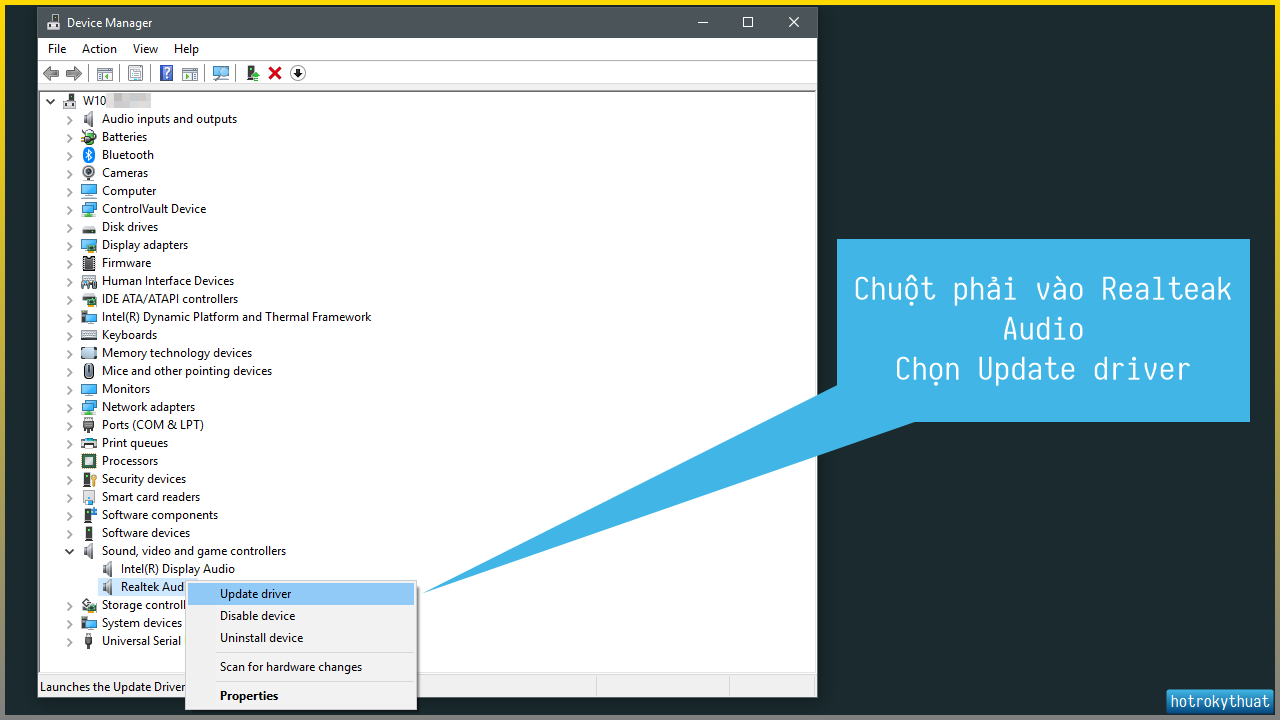Choose Disable device in context menu
Screen dimensions: 1280x720
301,616
